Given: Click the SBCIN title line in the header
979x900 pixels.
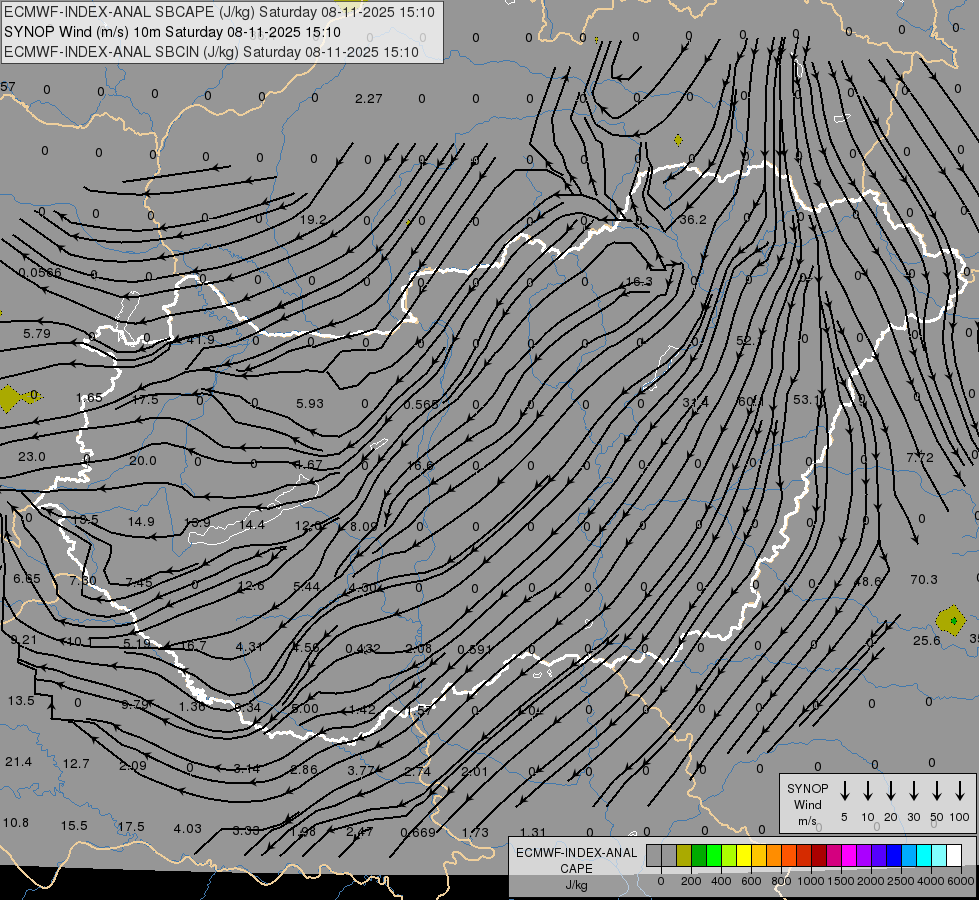Looking at the screenshot, I should click(211, 52).
